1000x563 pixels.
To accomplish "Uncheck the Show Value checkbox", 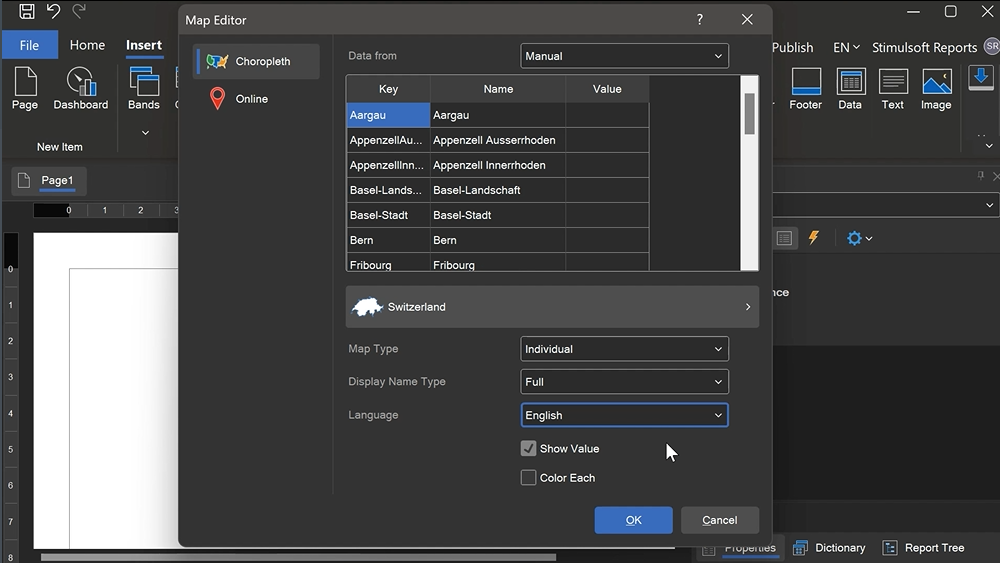I will [x=529, y=449].
